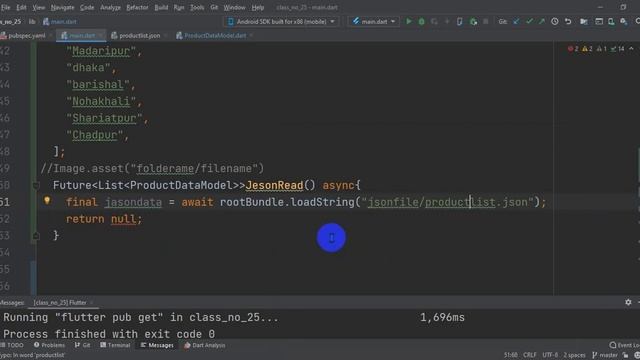Change the CRLF line separator
The height and width of the screenshot is (360, 640).
530,355
